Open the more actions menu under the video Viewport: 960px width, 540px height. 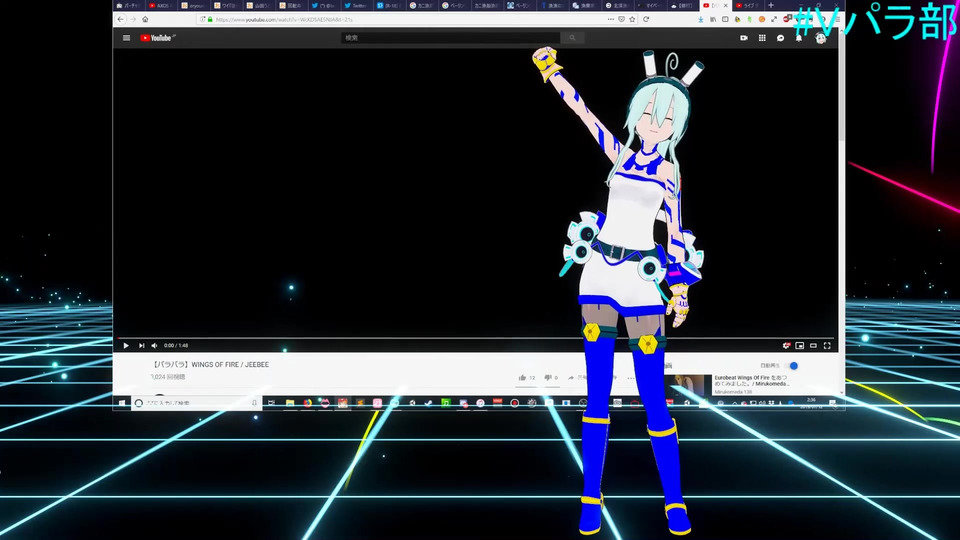[x=631, y=378]
